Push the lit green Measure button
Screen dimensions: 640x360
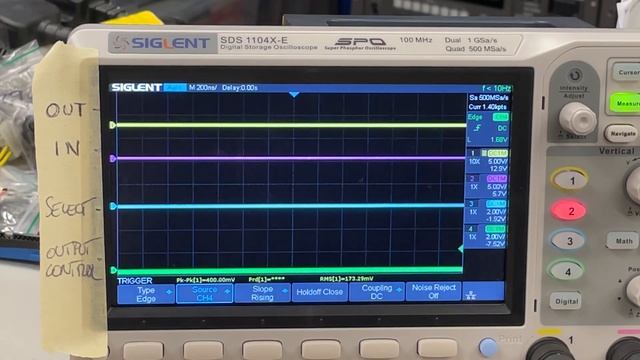[x=625, y=103]
